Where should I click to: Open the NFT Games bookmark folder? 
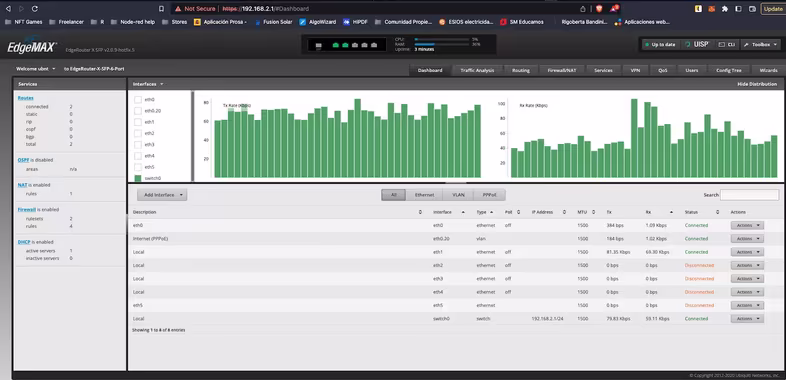point(23,22)
